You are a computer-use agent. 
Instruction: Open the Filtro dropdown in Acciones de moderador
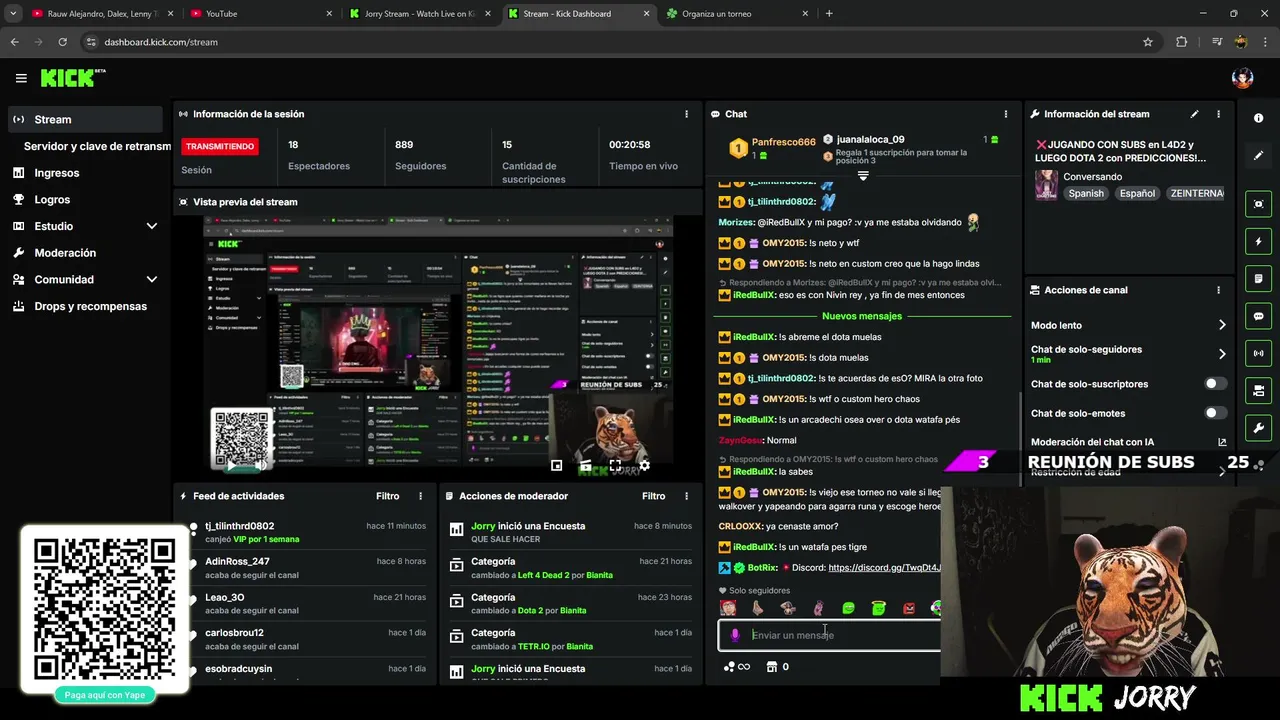(653, 496)
